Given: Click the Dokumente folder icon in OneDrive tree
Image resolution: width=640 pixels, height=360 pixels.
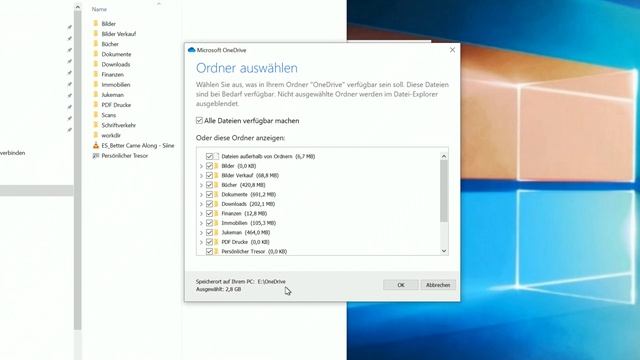Looking at the screenshot, I should 217,194.
